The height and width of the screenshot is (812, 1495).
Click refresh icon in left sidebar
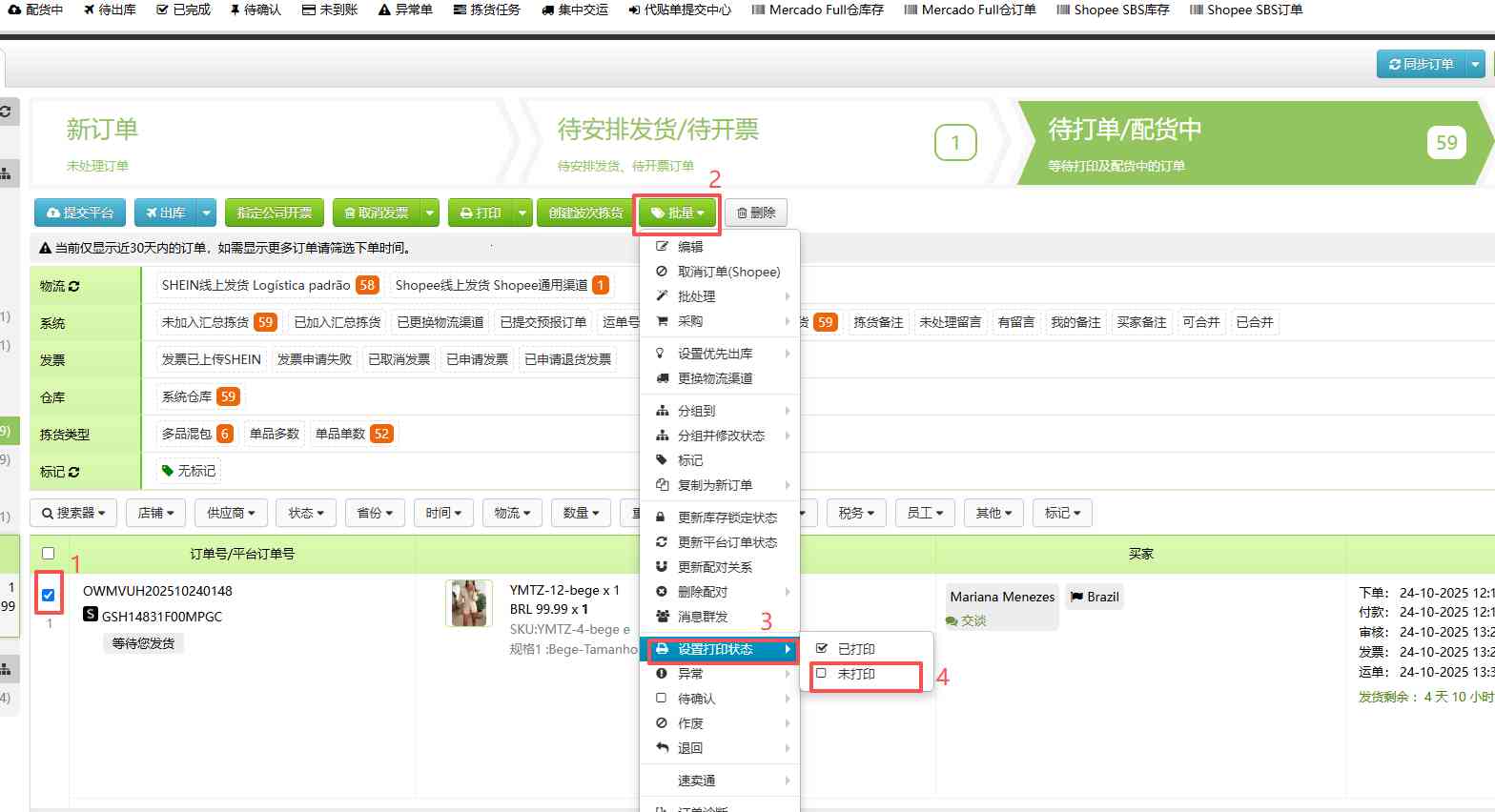(5, 112)
